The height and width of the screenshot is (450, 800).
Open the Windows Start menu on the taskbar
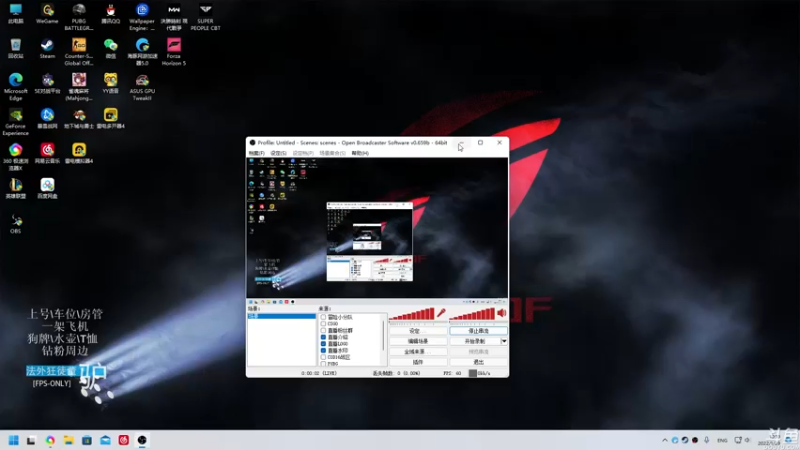tap(14, 440)
